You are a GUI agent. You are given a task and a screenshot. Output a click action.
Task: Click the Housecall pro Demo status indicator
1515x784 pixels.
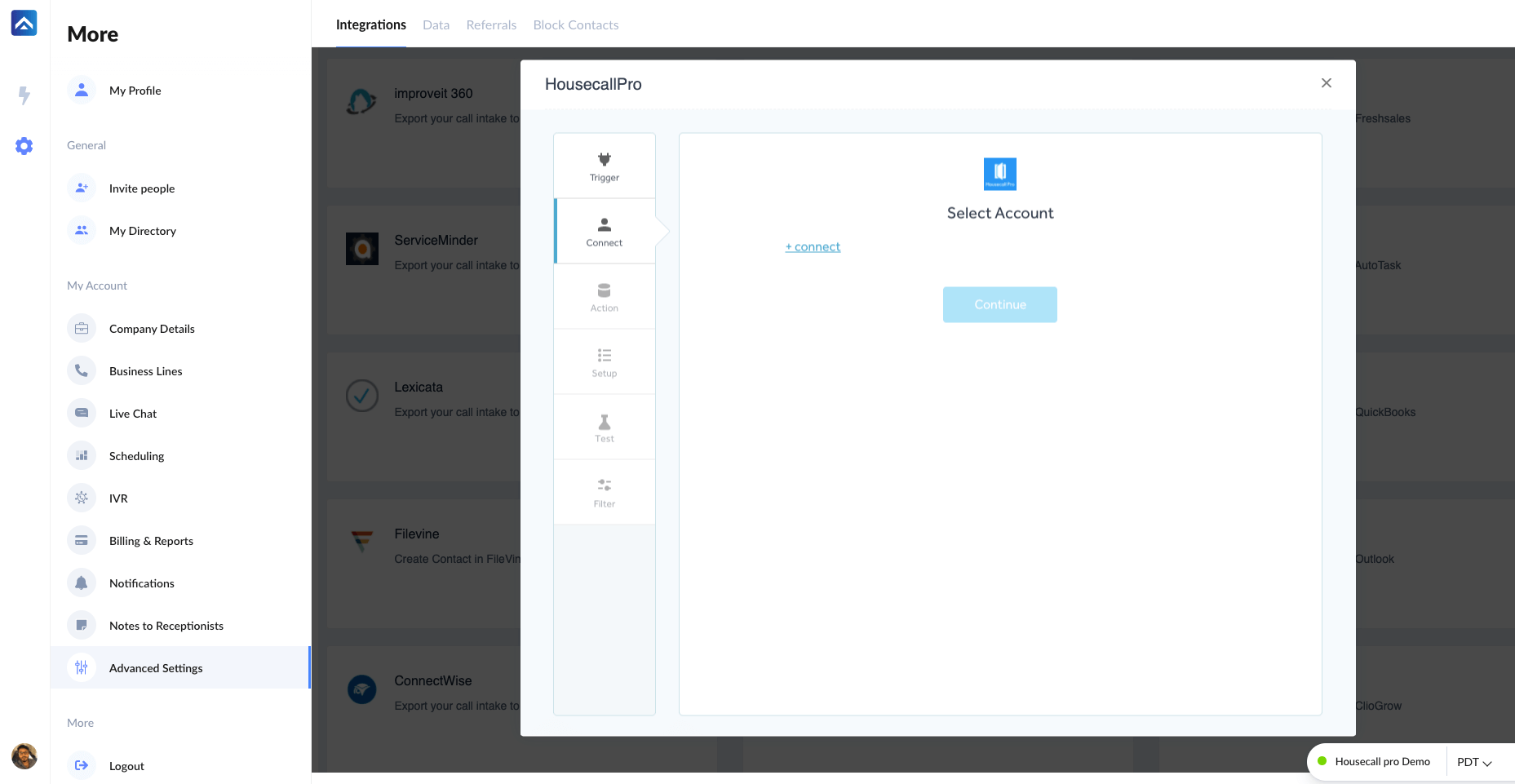coord(1375,761)
